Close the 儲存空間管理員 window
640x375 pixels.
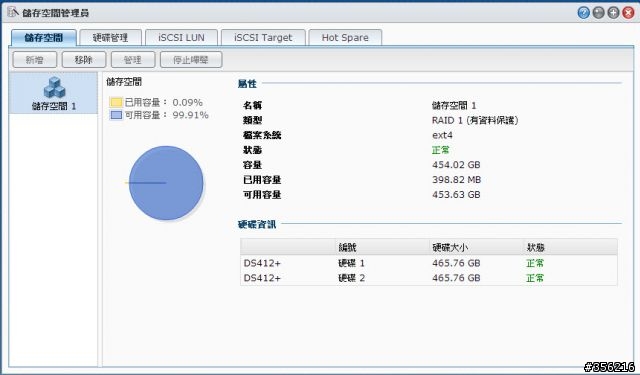pos(628,13)
